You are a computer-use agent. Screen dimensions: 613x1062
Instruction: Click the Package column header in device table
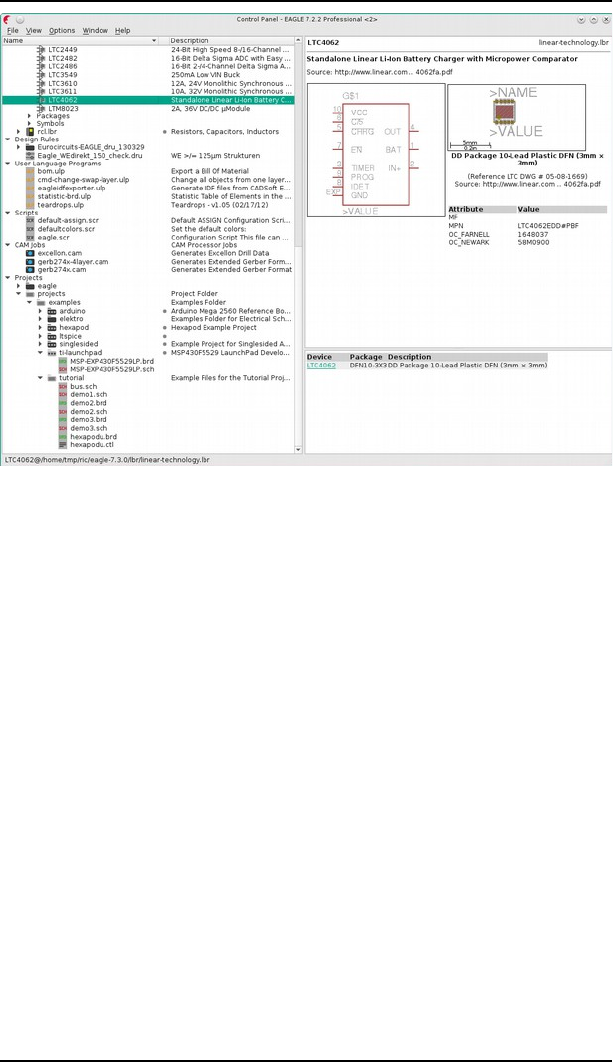[366, 357]
